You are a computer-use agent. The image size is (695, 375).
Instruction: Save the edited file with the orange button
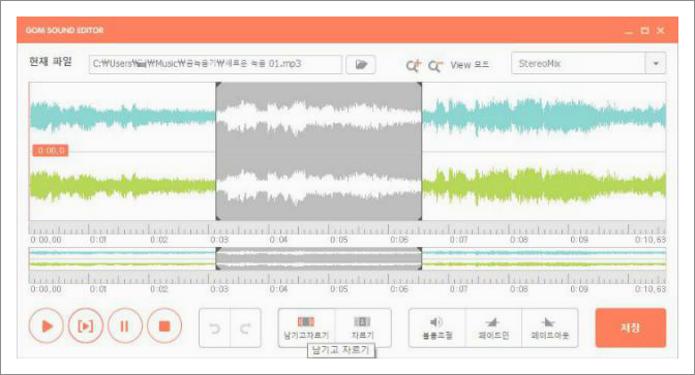click(x=630, y=328)
